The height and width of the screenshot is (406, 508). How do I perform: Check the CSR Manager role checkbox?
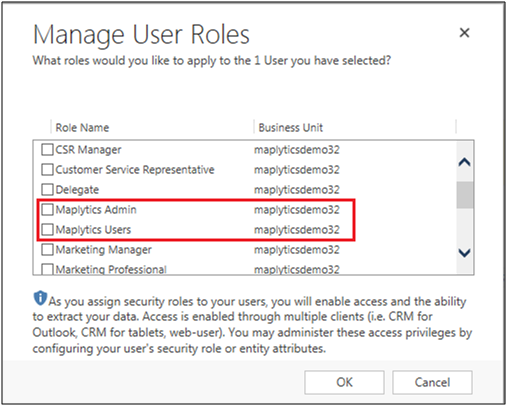click(47, 150)
